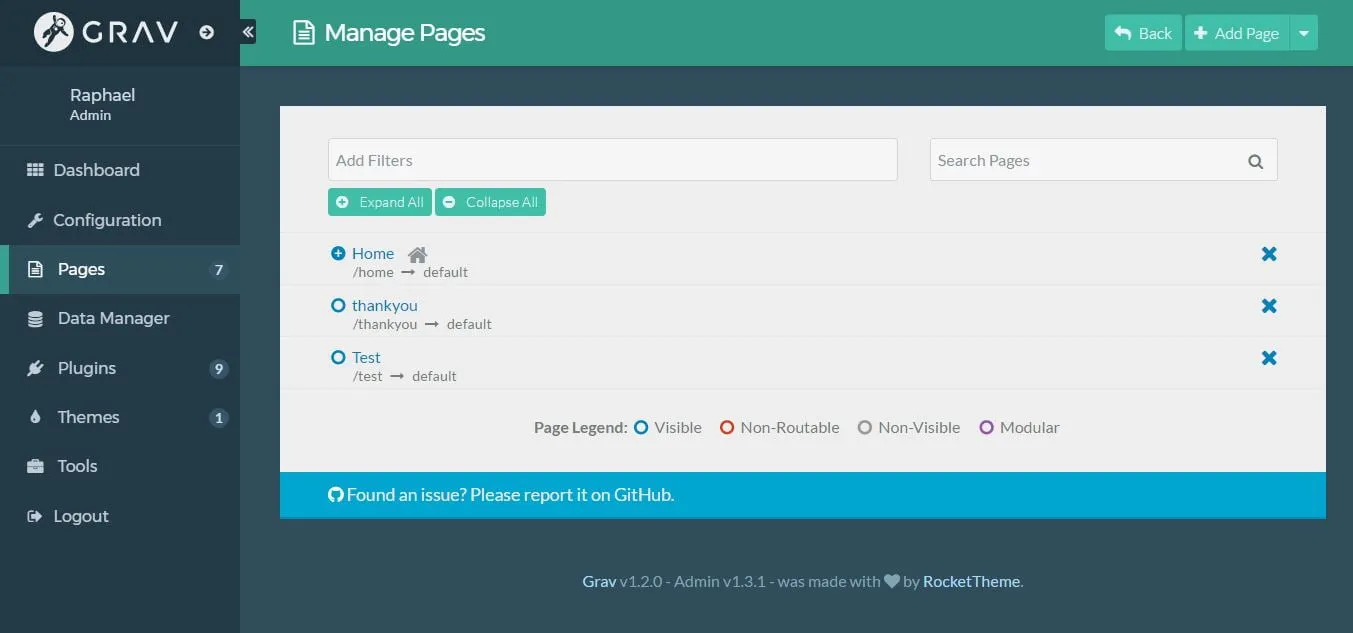This screenshot has height=633, width=1353.
Task: Collapse all pages with Collapse All button
Action: 490,202
